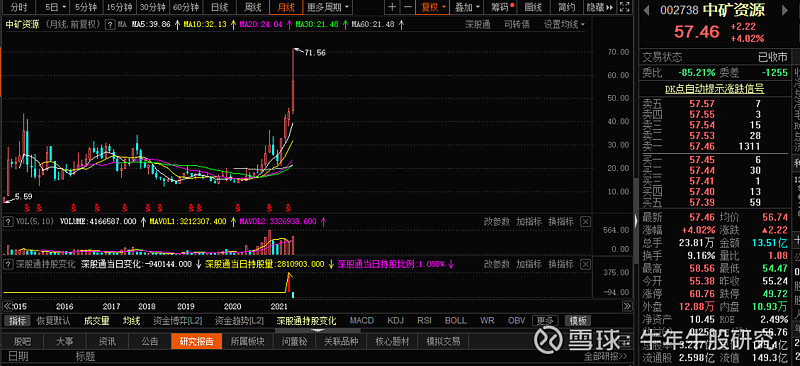Image resolution: width=800 pixels, height=366 pixels.
Task: Open 叠加 overlay dropdown
Action: click(467, 7)
